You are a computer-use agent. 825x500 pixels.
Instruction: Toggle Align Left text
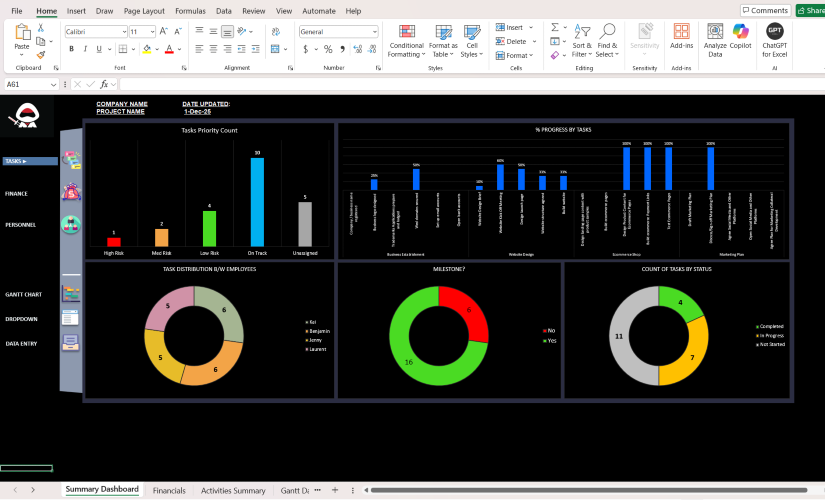coord(199,49)
